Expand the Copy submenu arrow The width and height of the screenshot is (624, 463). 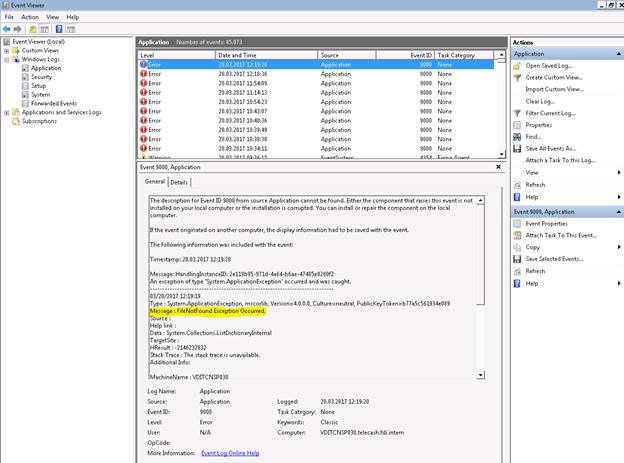pyautogui.click(x=619, y=247)
